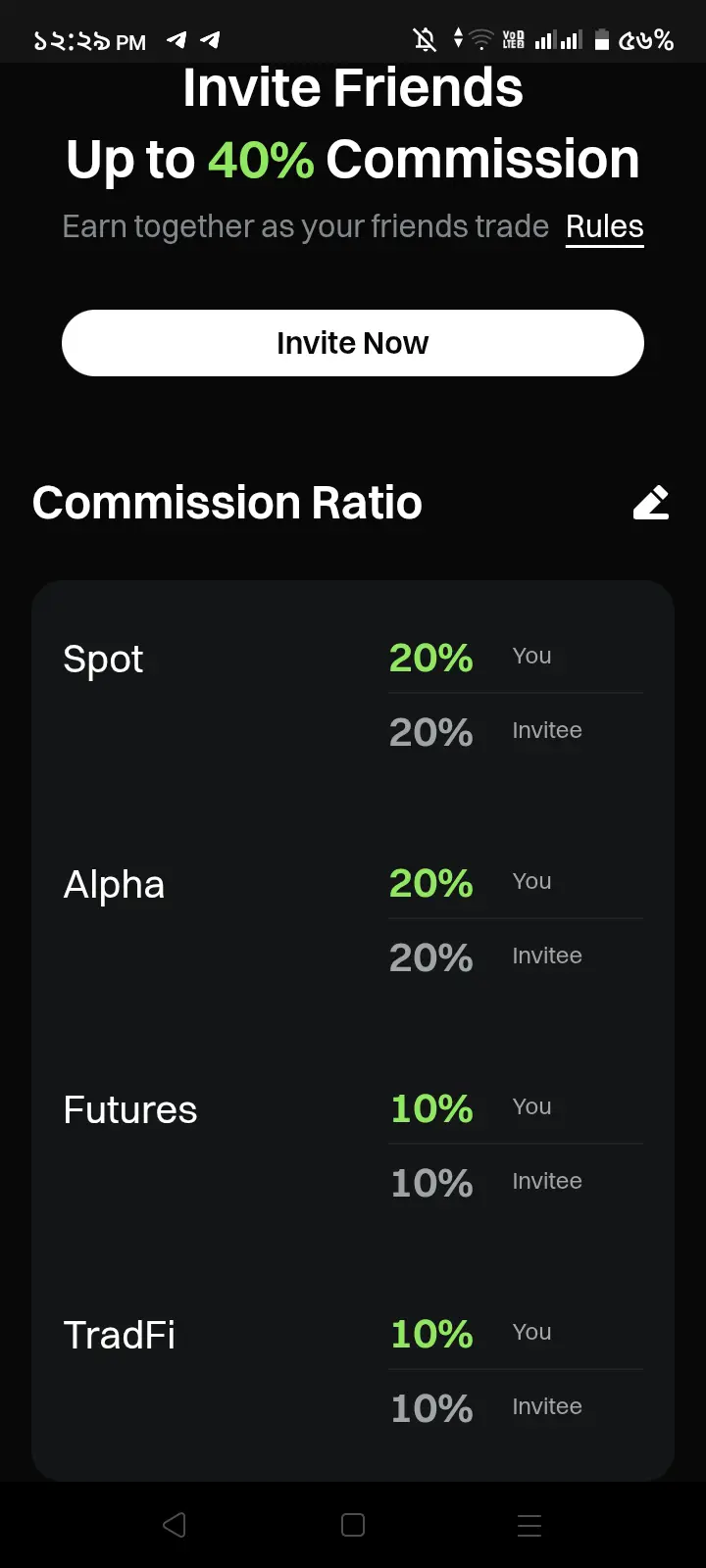Select the Futures commission row label
Viewport: 706px width, 1568px height.
[130, 1110]
